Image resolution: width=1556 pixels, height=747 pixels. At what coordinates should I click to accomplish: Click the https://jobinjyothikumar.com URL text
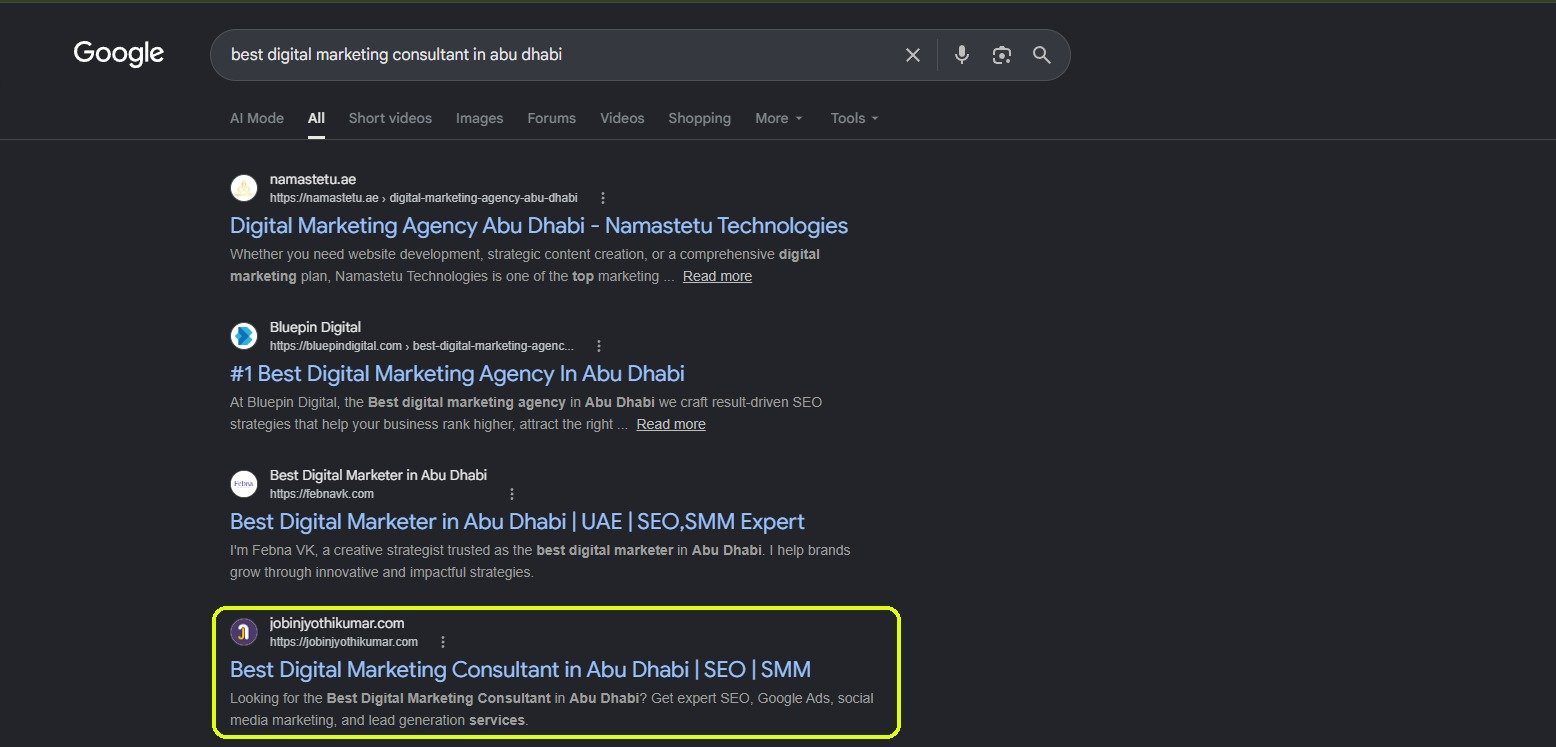[x=344, y=642]
